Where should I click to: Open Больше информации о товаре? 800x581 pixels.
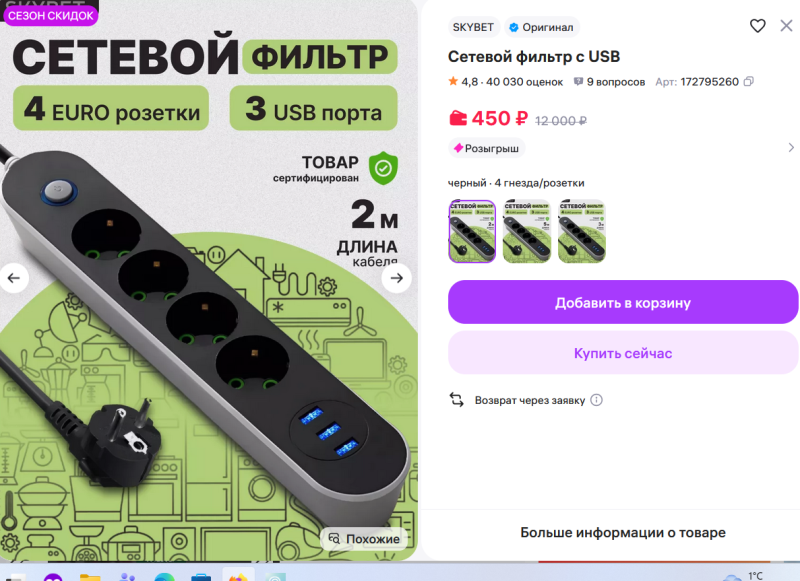[x=623, y=533]
